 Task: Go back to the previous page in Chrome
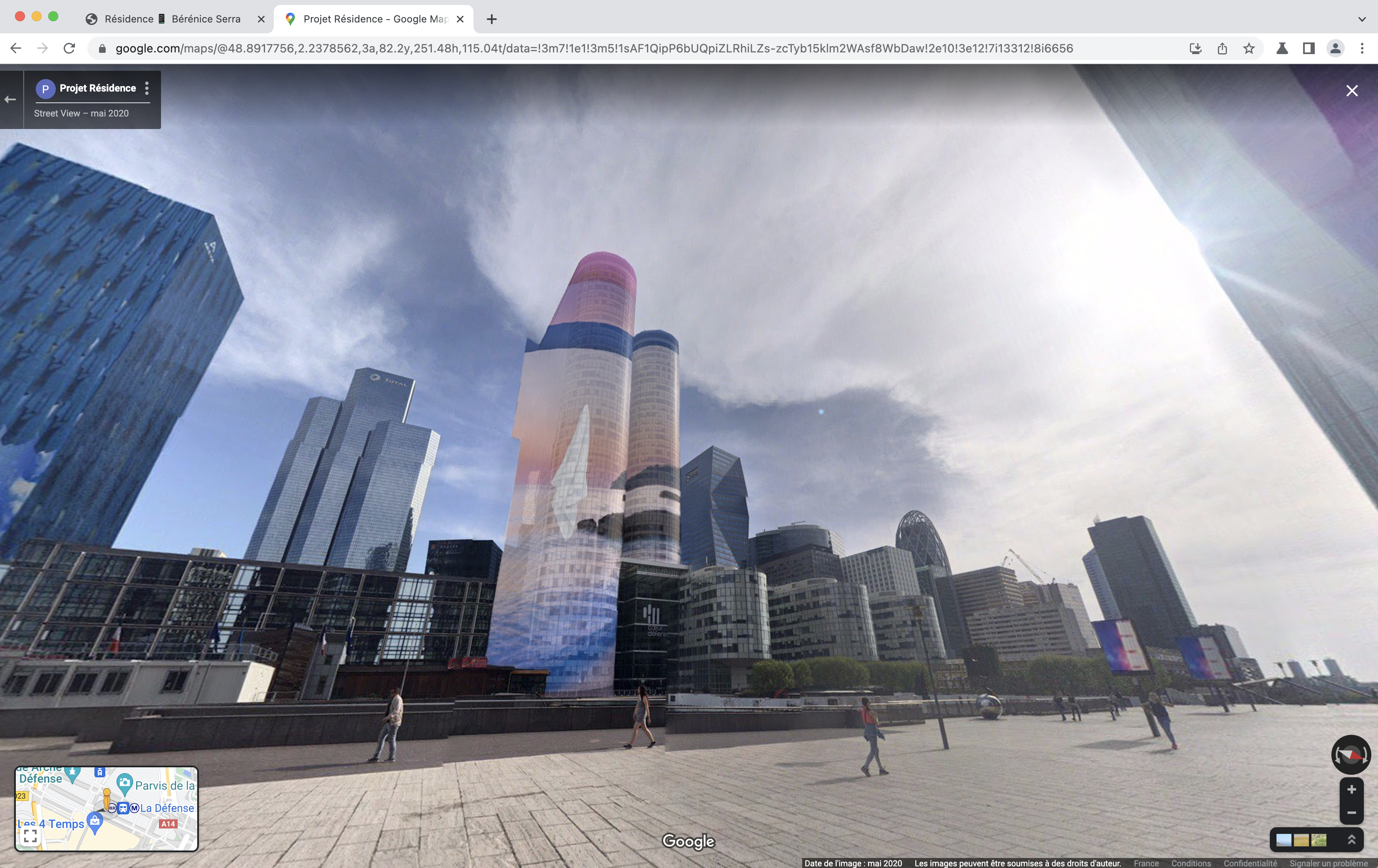click(x=16, y=49)
